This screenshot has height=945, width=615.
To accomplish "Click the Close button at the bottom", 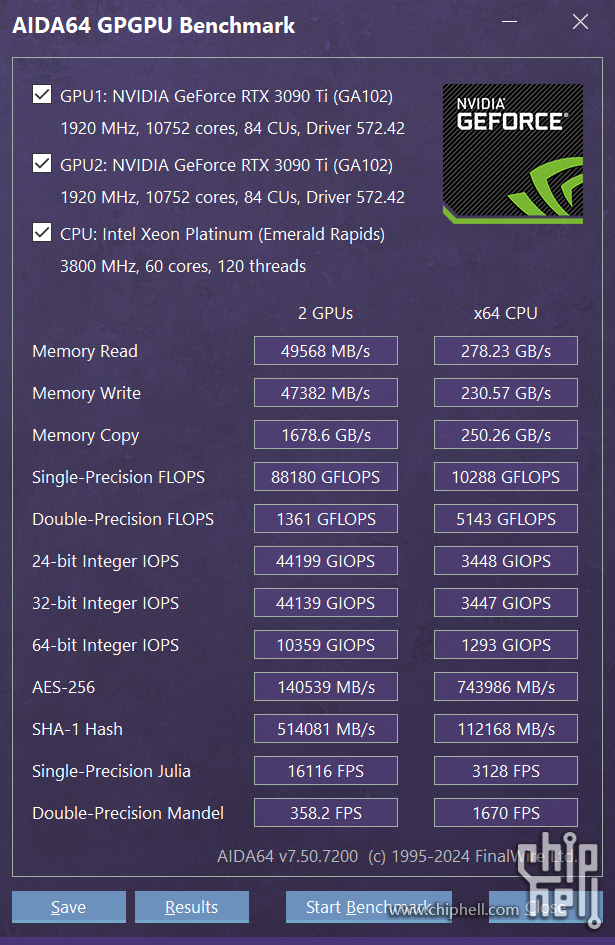I will coord(546,907).
